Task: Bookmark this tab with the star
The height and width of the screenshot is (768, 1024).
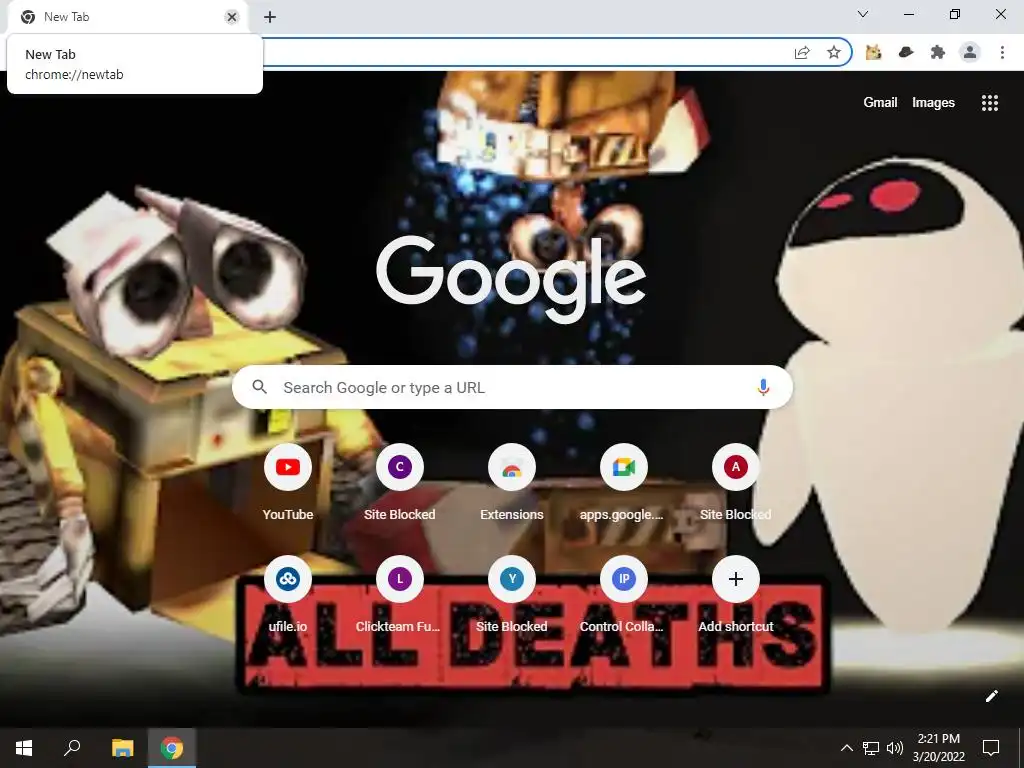Action: [x=834, y=53]
